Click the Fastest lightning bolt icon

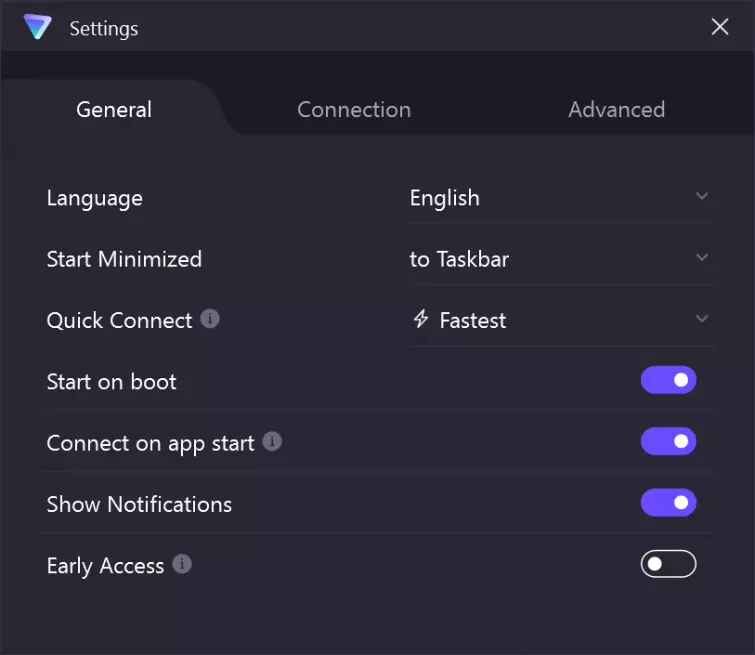tap(421, 319)
